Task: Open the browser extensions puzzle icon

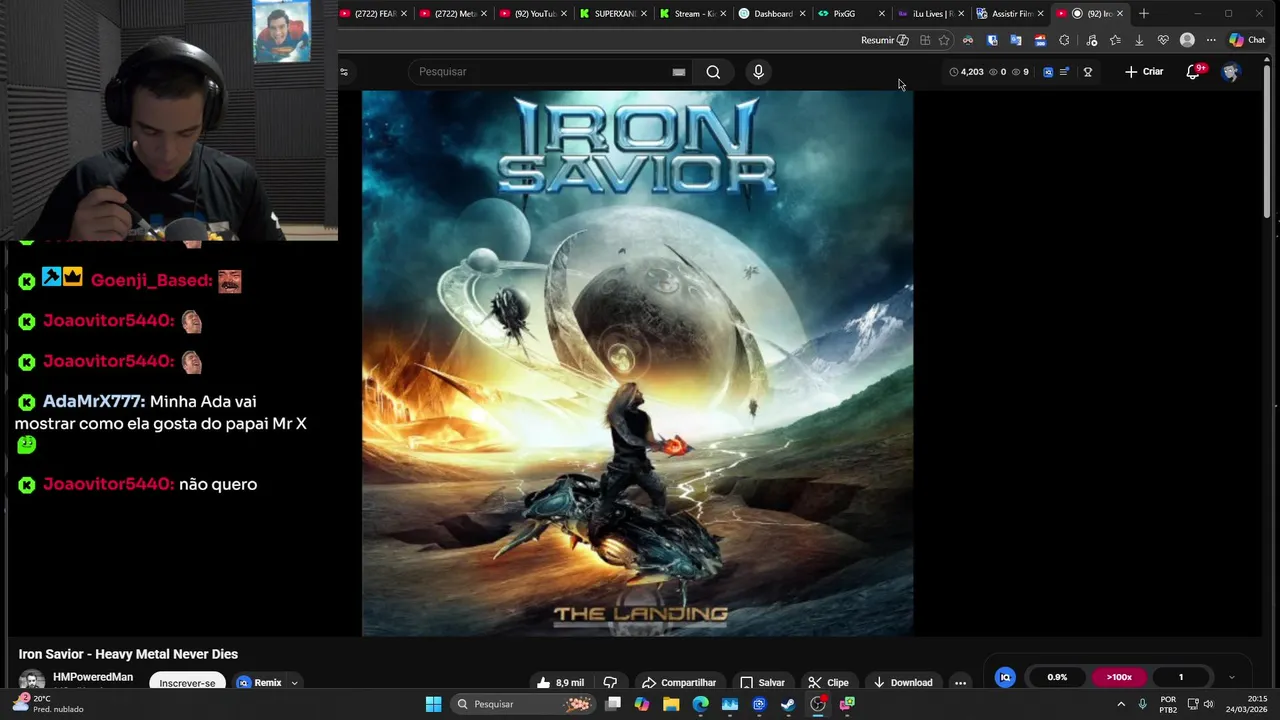Action: (1064, 40)
